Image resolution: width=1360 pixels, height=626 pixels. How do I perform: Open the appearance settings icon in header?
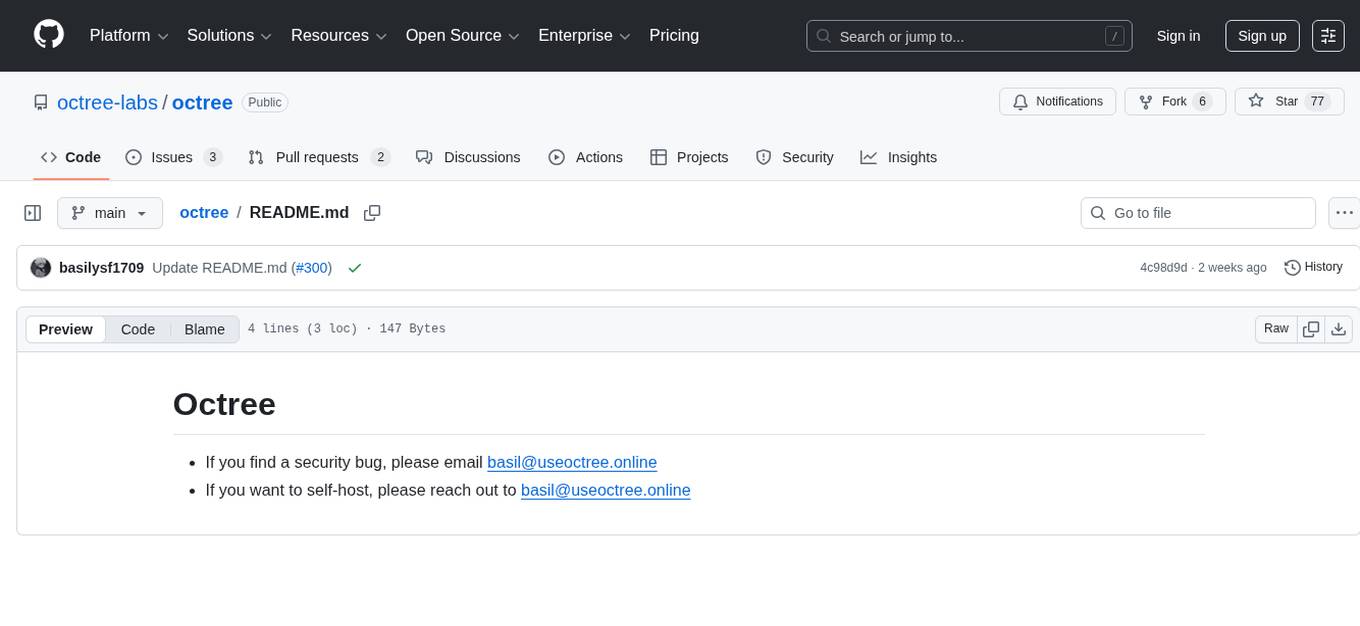[x=1328, y=36]
